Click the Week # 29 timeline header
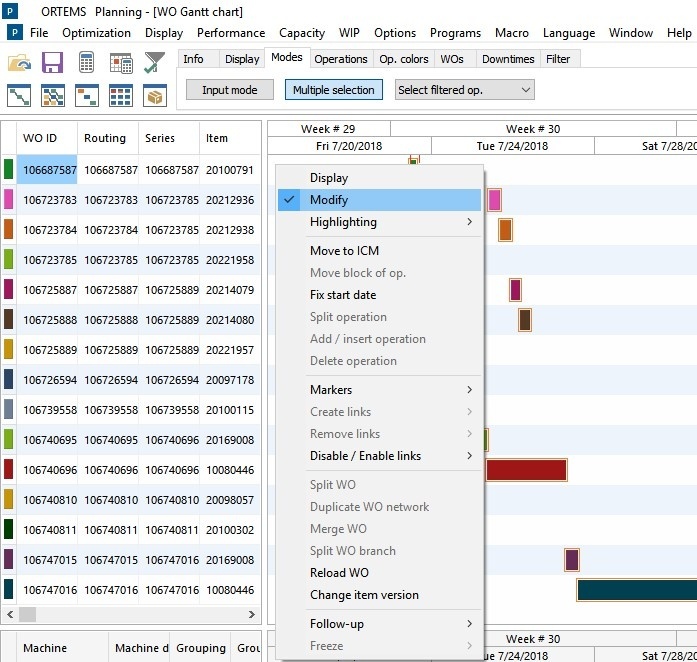 coord(328,129)
